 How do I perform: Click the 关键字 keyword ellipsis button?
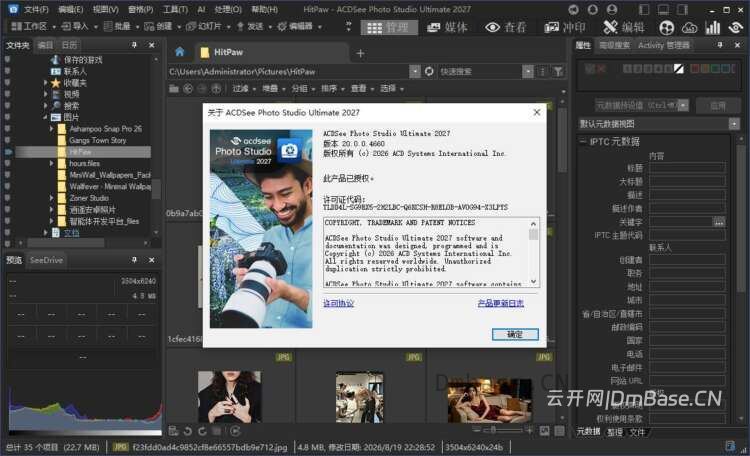pos(719,222)
